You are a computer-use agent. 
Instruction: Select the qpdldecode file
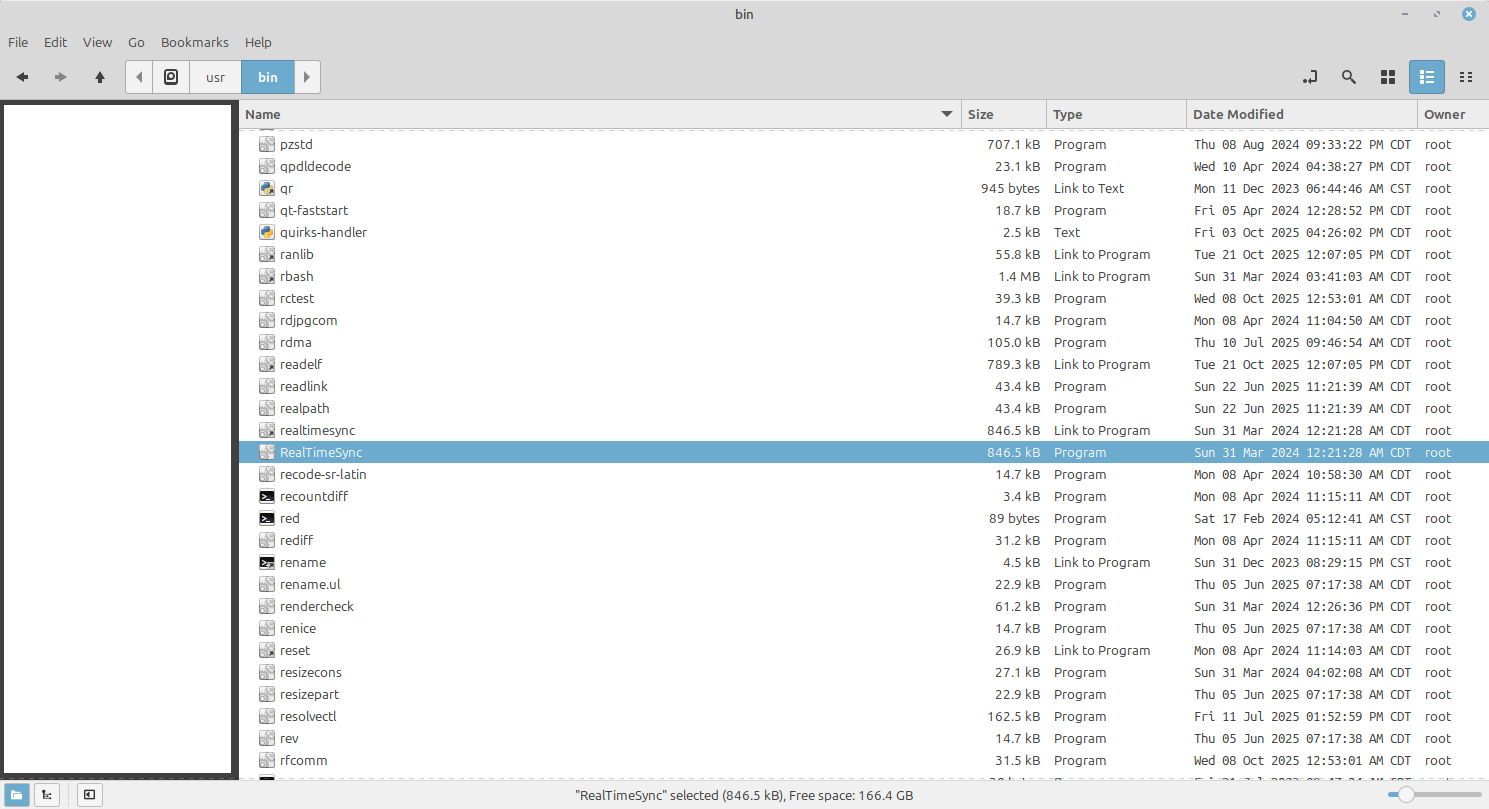tap(315, 166)
